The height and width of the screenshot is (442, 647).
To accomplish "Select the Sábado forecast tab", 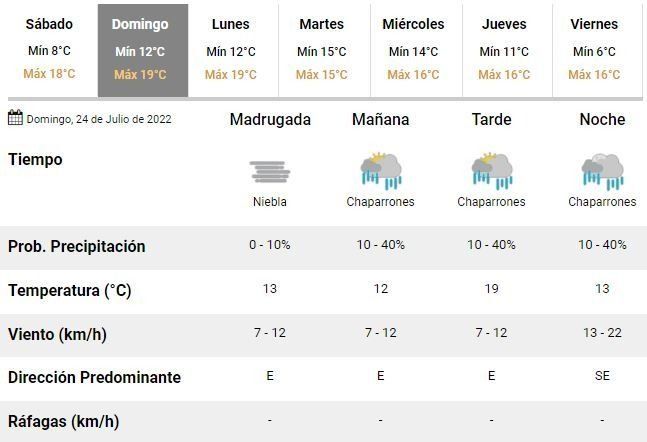I will pyautogui.click(x=48, y=49).
